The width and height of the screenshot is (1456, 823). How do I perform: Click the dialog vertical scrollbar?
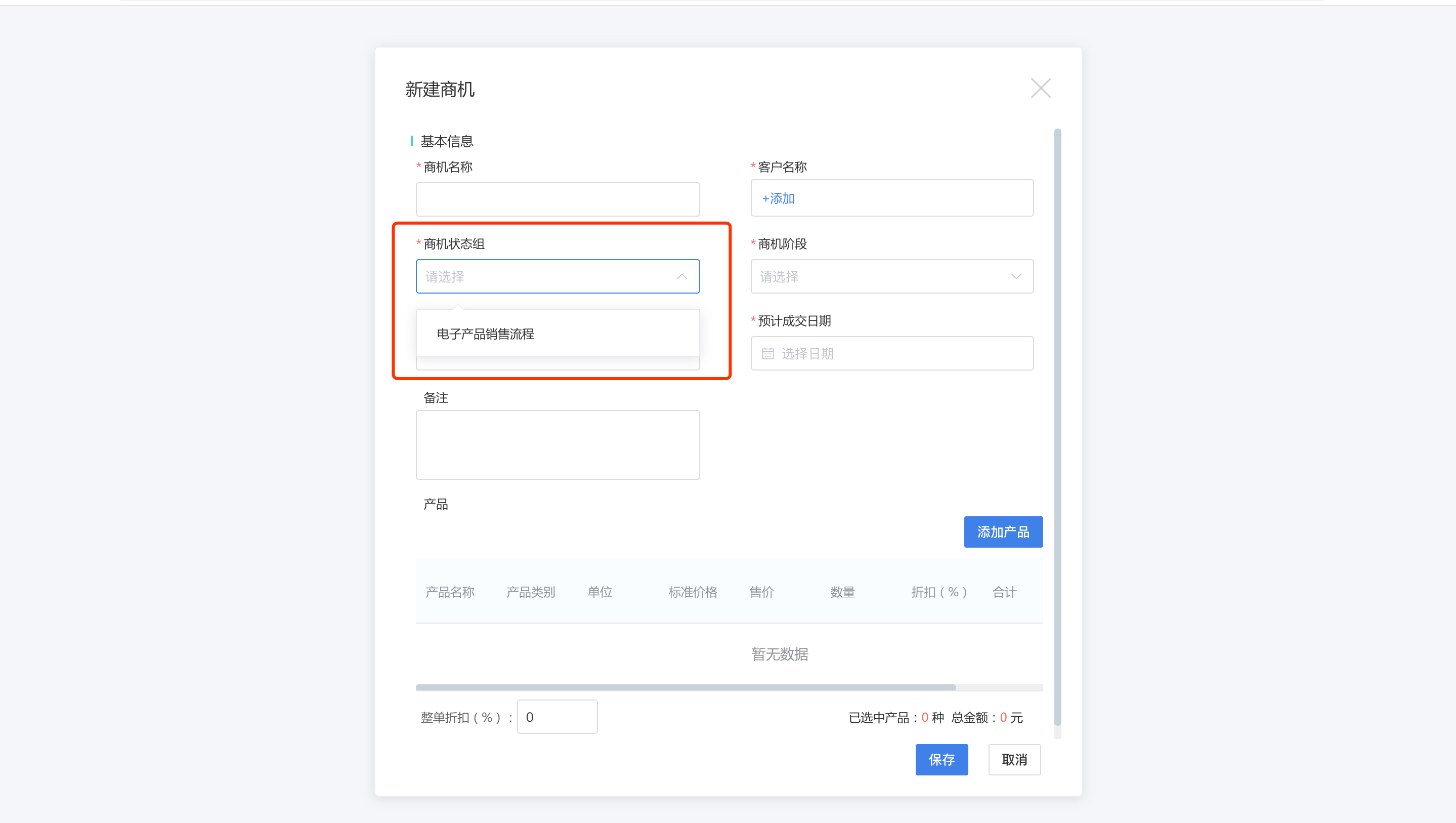(x=1057, y=427)
